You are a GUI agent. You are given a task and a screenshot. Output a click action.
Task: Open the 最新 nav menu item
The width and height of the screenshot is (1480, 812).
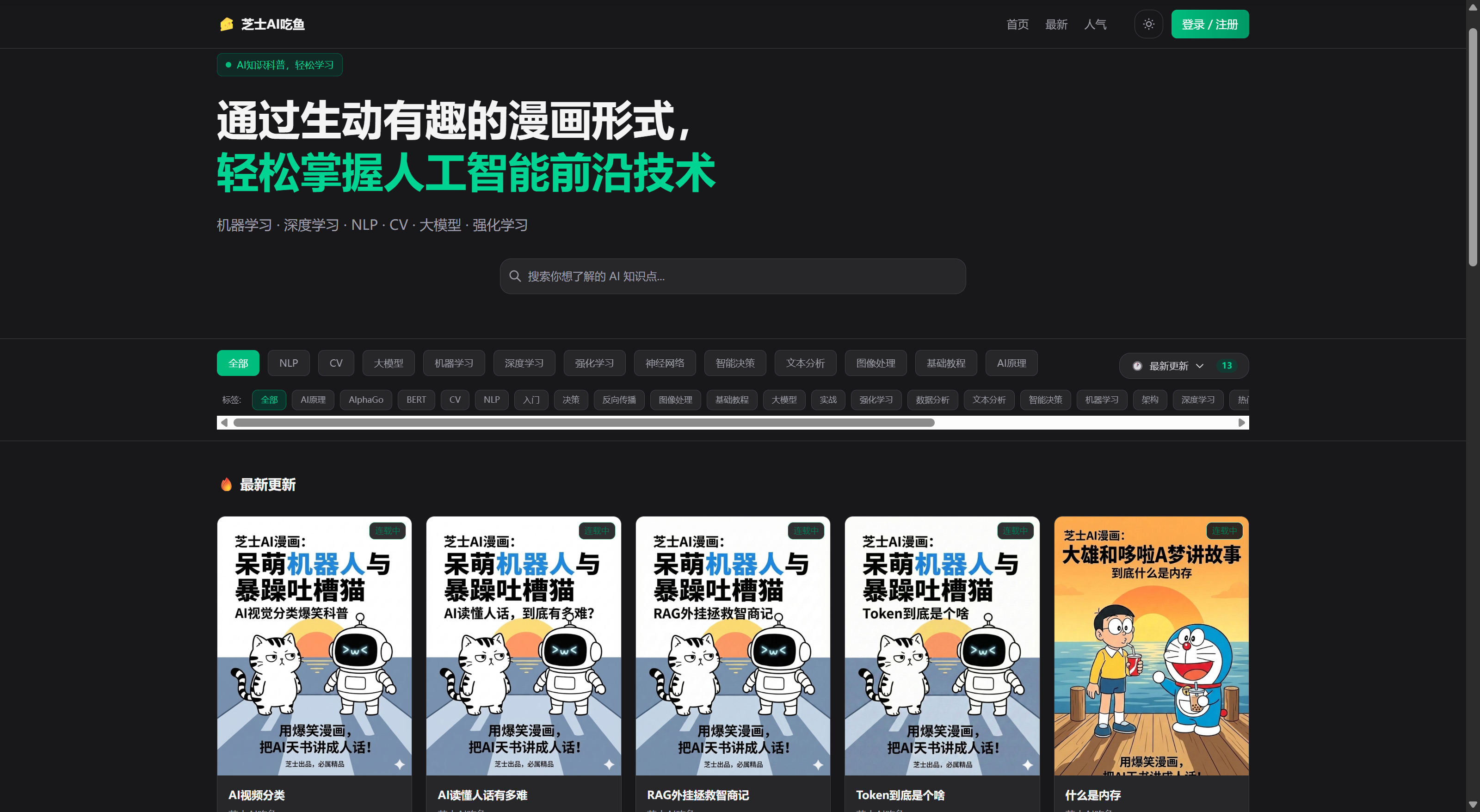click(1056, 24)
